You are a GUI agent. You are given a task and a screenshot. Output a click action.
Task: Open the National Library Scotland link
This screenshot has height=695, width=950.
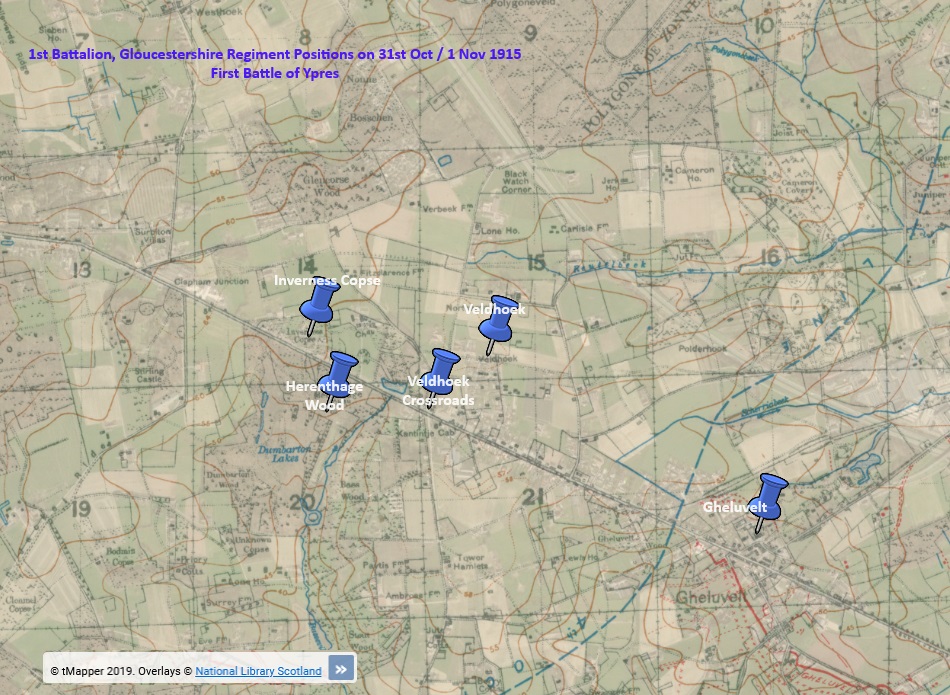[x=258, y=671]
